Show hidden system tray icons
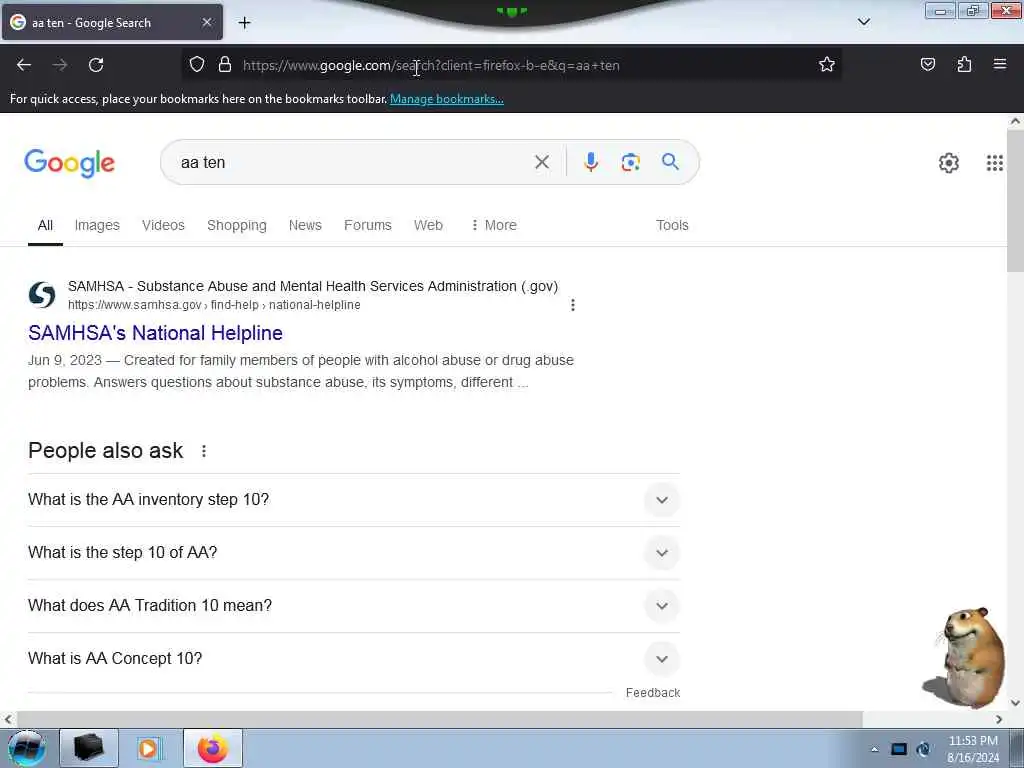 pos(875,749)
